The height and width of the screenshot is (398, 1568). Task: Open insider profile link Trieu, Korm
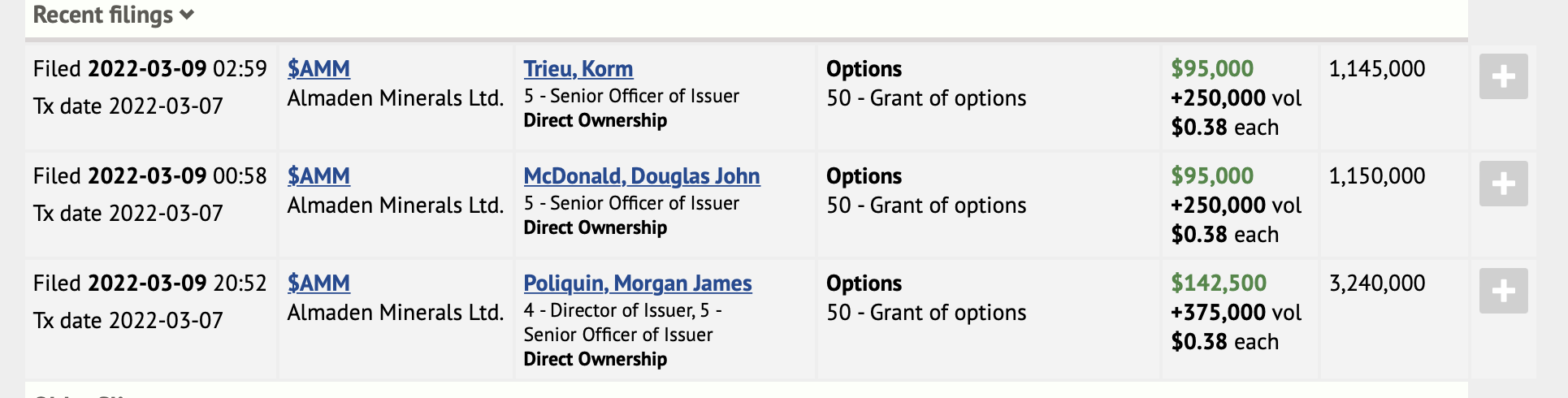tap(578, 69)
